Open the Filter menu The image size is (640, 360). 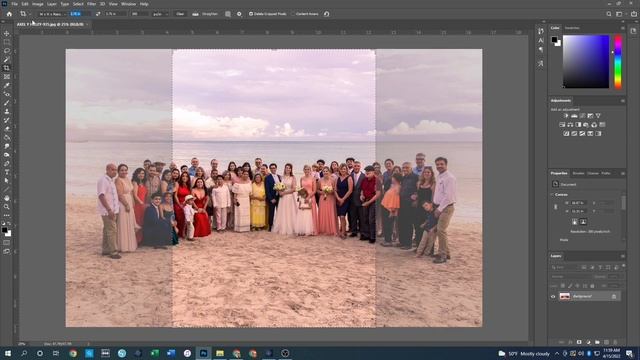pos(91,4)
